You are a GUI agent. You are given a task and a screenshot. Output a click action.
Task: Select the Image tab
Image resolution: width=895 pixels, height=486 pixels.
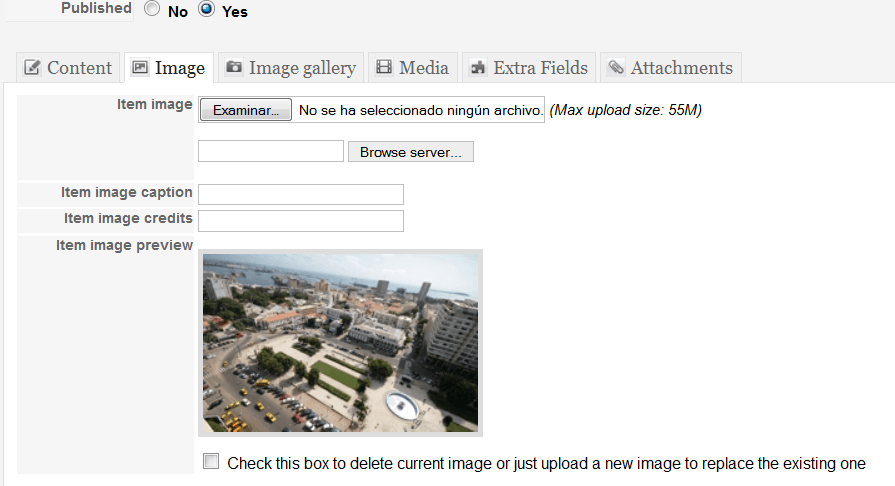(x=169, y=67)
